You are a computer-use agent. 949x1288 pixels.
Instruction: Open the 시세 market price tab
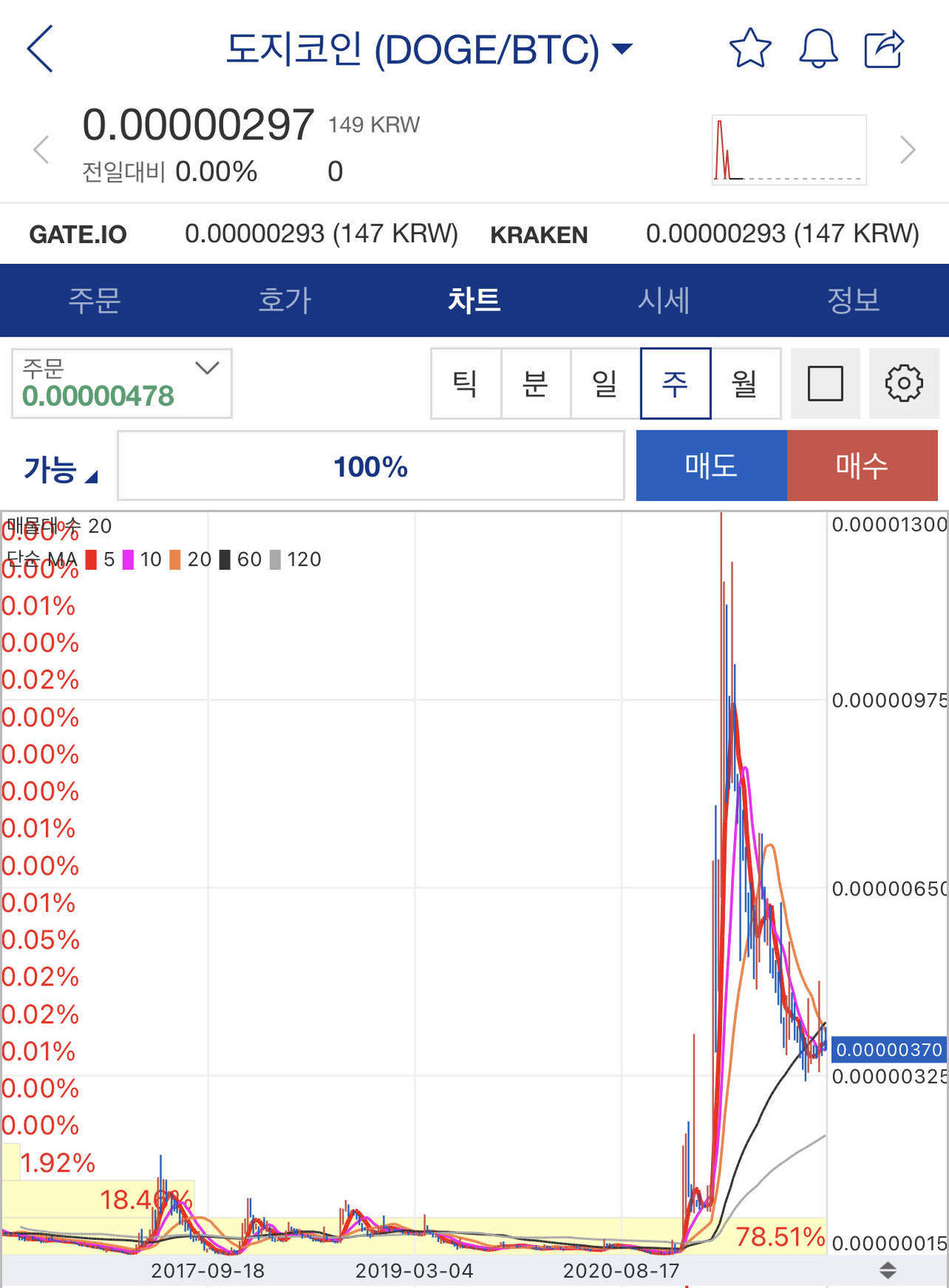(664, 300)
